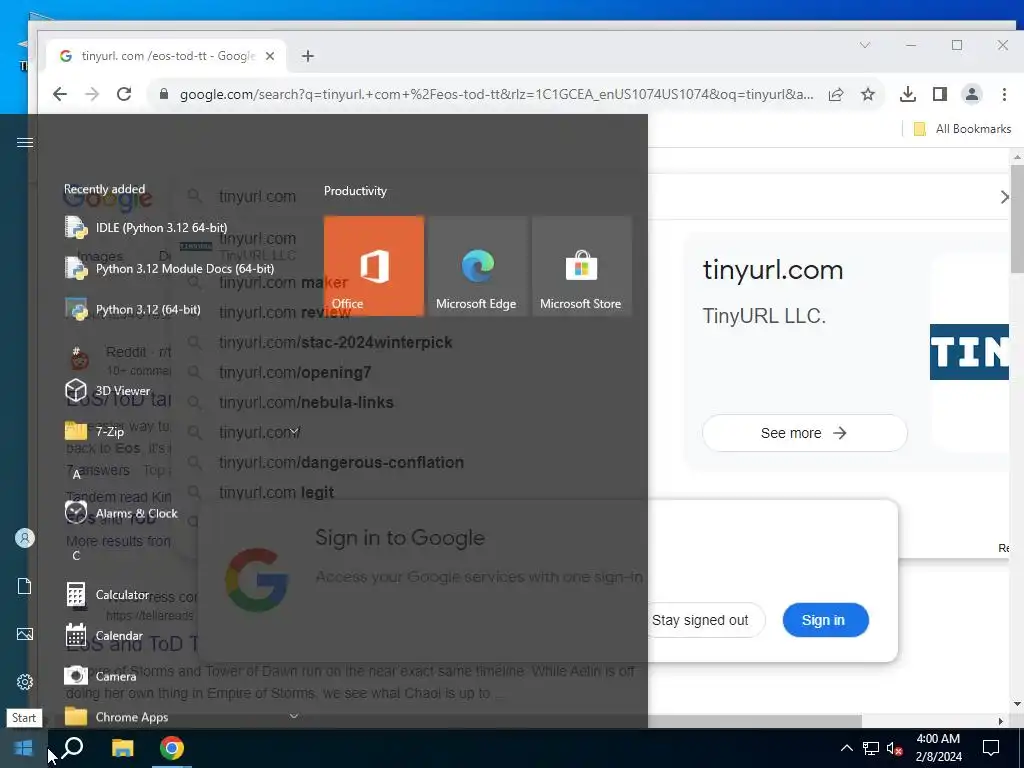
Task: Click the muted volume tray icon
Action: click(895, 748)
